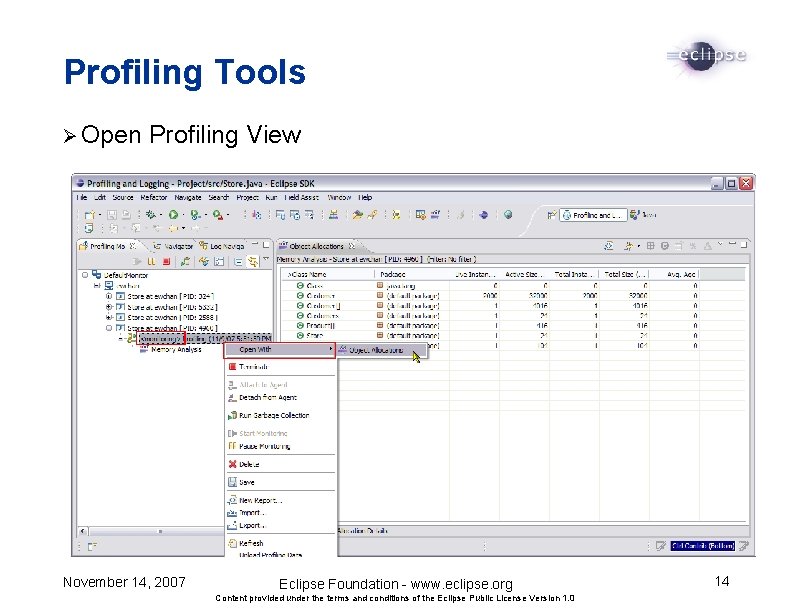Click the fast view icon in bottom-left status bar

click(x=93, y=546)
